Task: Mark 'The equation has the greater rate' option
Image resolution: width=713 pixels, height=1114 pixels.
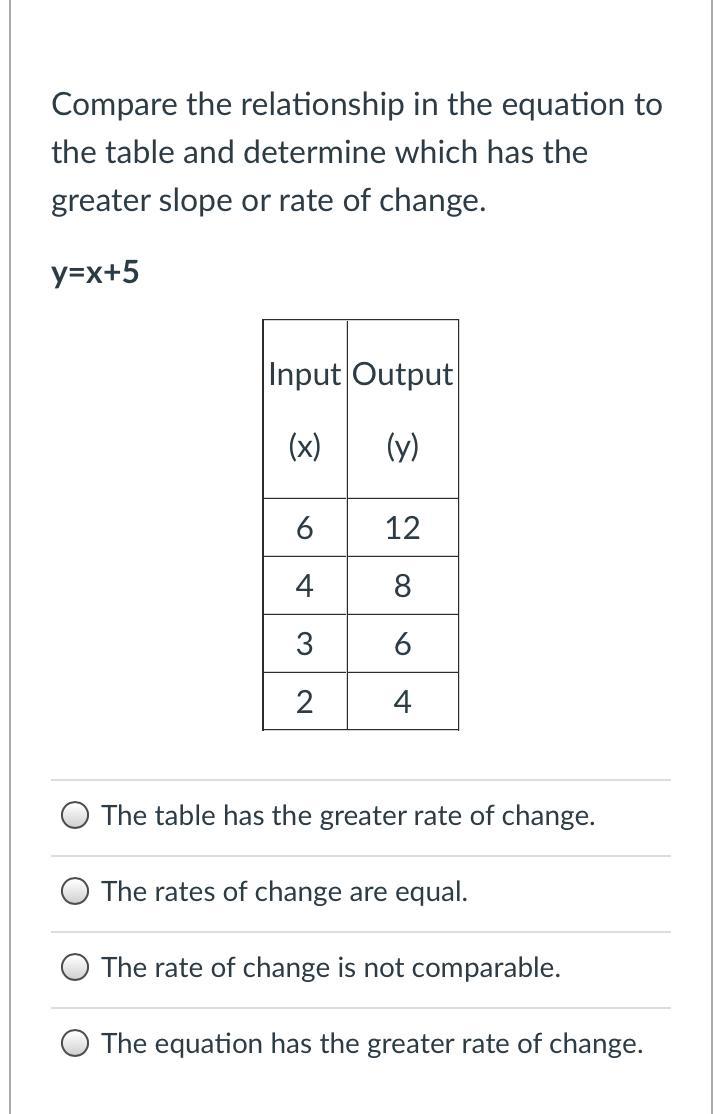Action: coord(75,1044)
